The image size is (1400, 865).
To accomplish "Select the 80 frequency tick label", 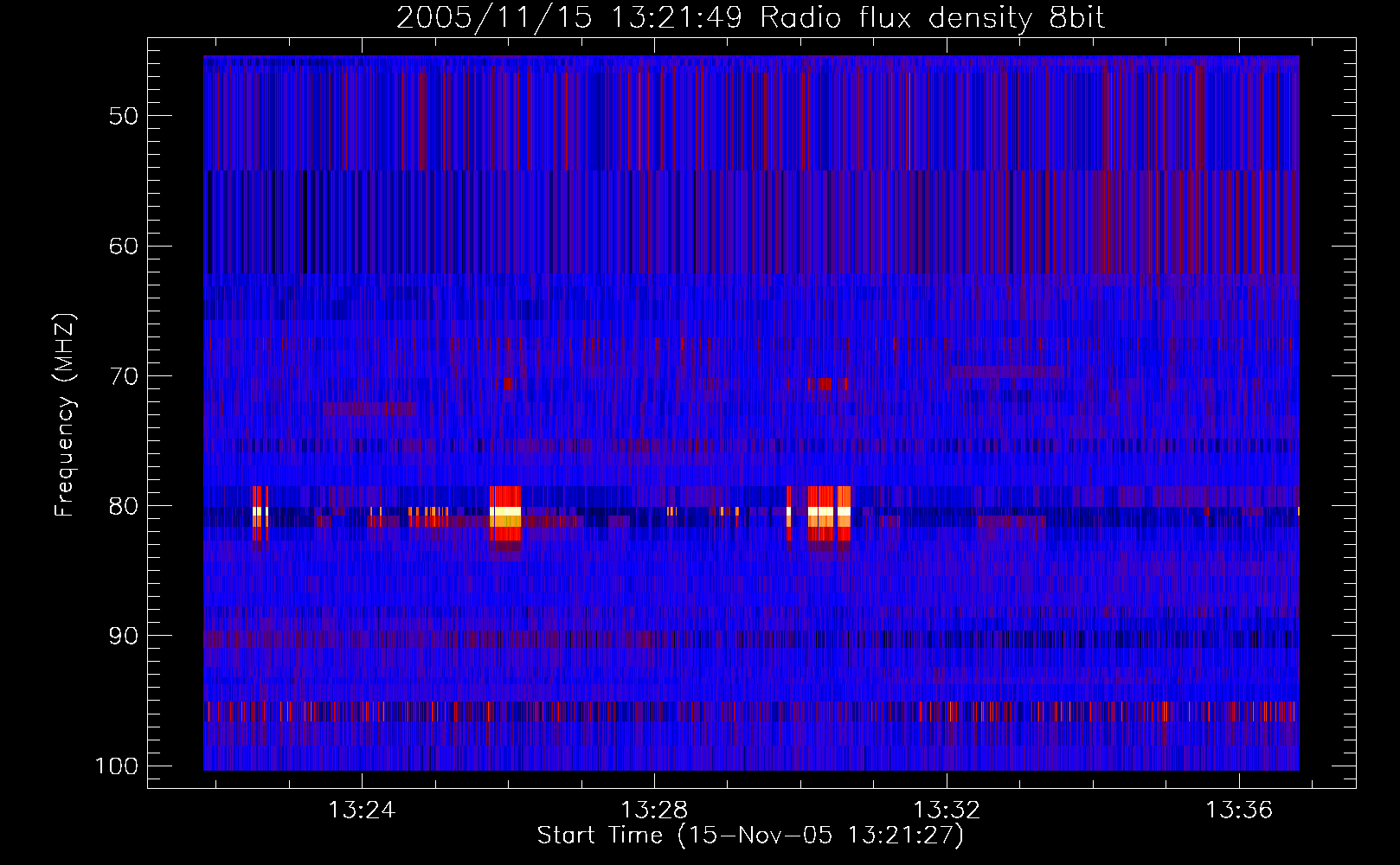I will [124, 506].
